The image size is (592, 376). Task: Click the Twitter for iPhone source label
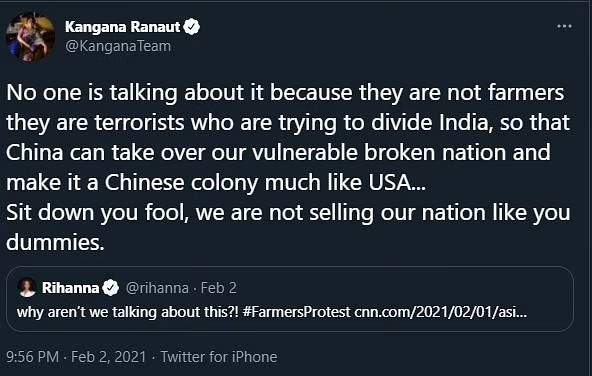pos(219,357)
